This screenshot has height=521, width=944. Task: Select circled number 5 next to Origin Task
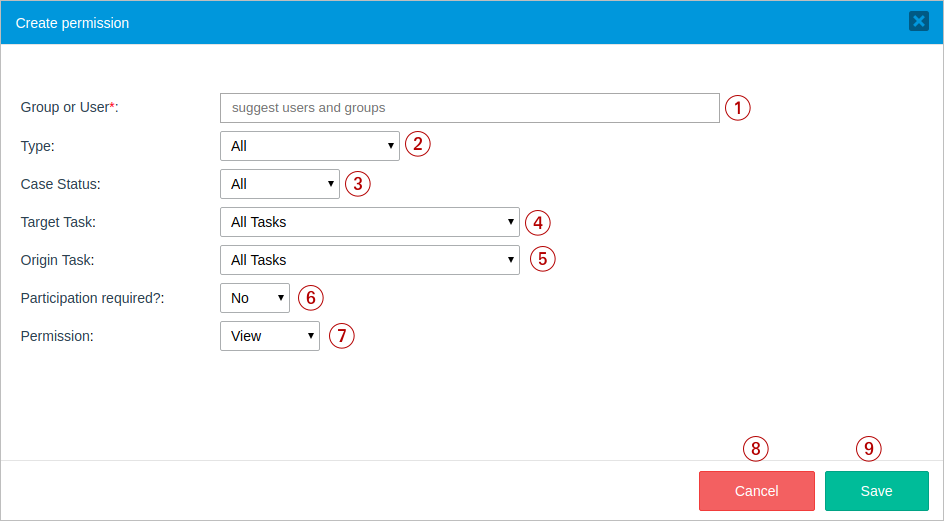(x=542, y=259)
